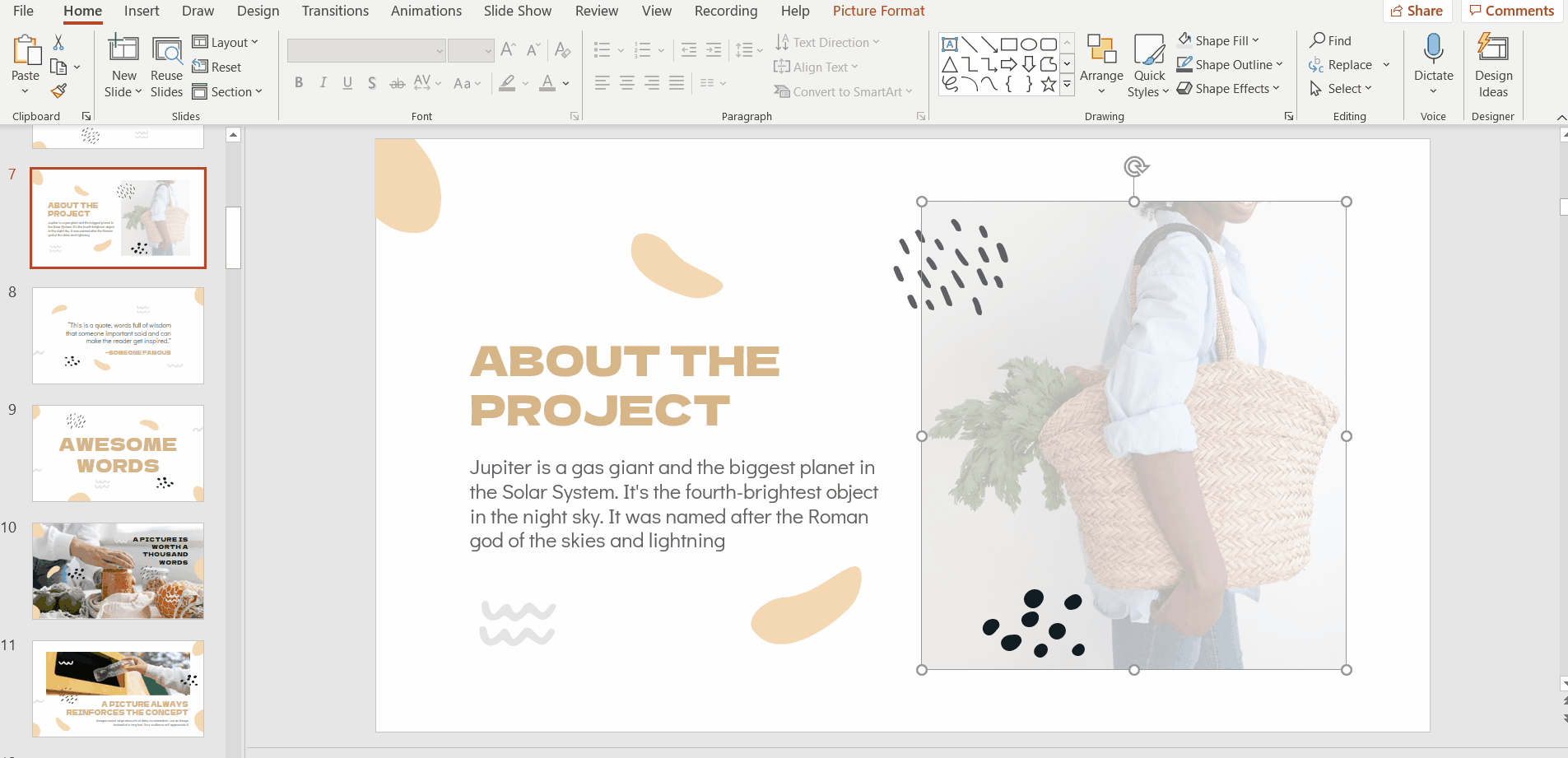Click the image rotation handle
This screenshot has width=1568, height=758.
1135,167
